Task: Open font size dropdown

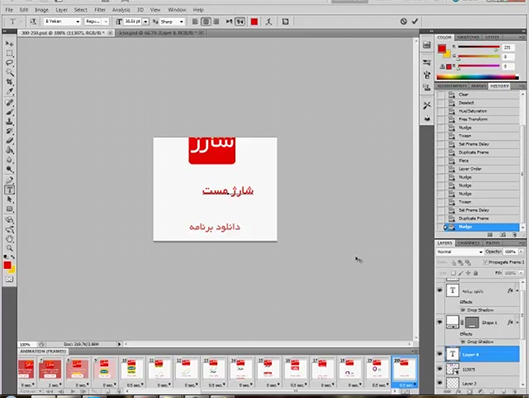Action: tap(146, 22)
